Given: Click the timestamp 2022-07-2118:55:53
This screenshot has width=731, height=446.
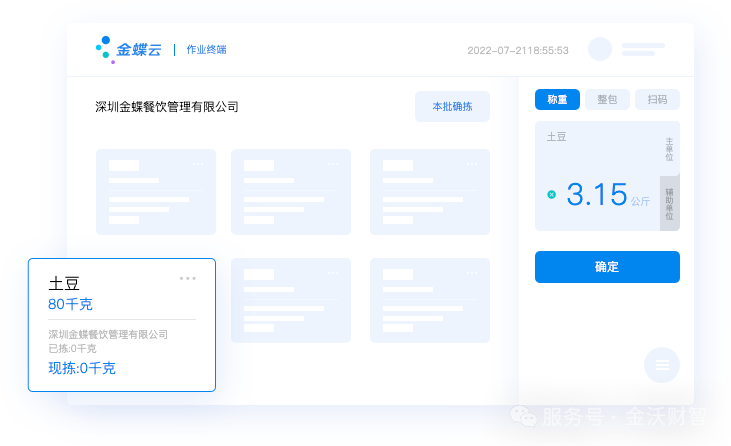Looking at the screenshot, I should (518, 50).
